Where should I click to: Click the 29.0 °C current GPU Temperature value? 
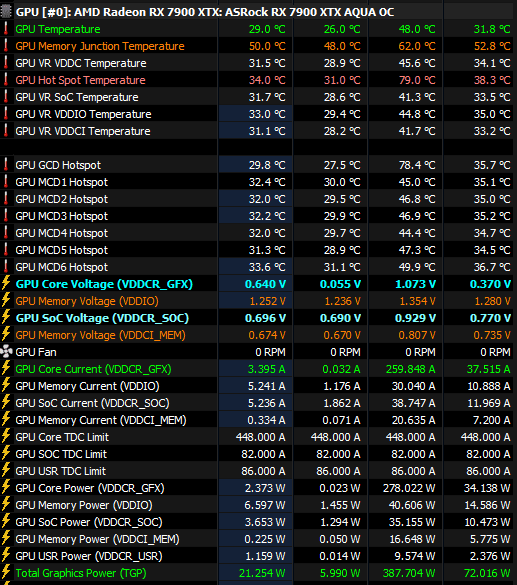[267, 29]
